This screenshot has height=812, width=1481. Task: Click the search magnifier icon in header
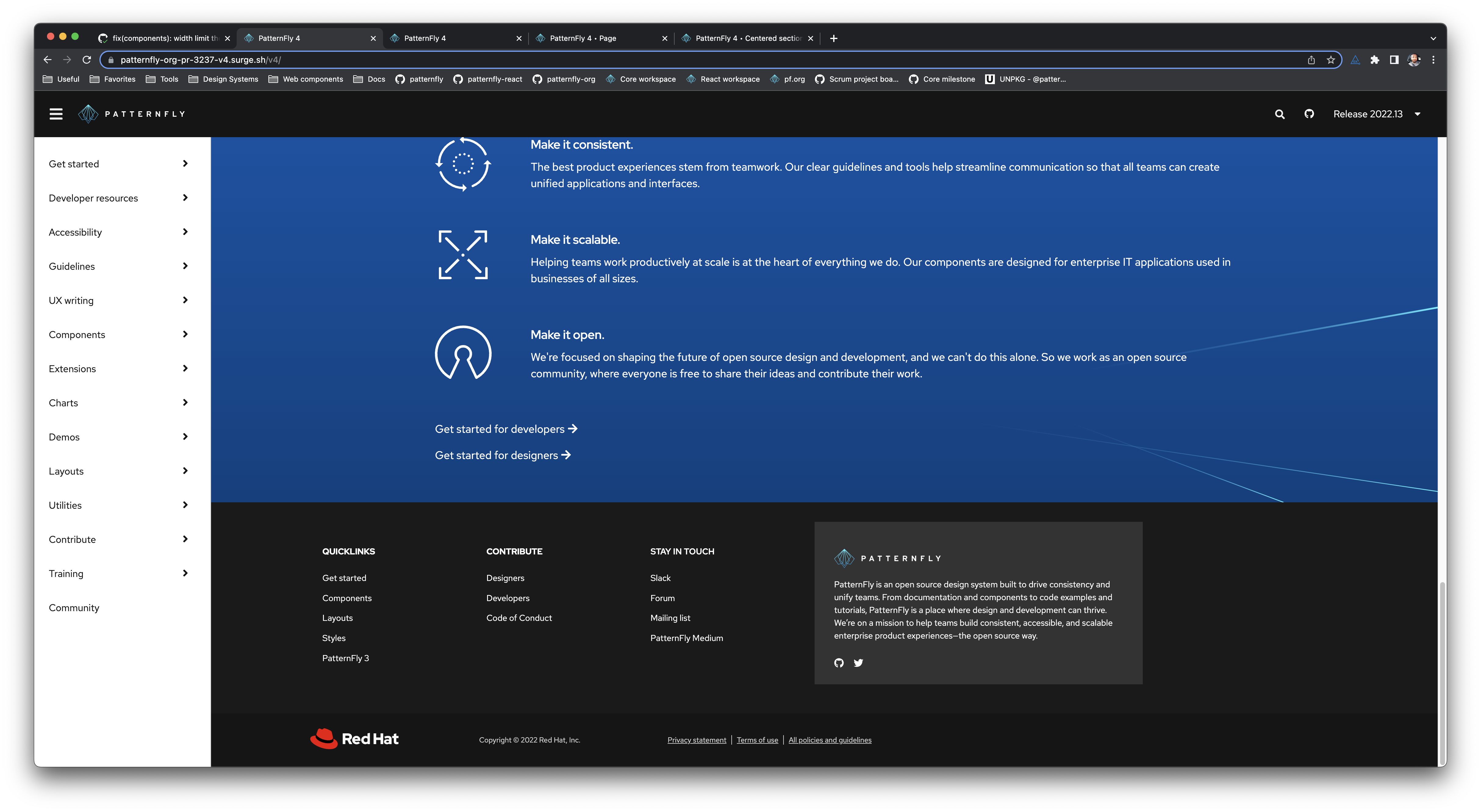1279,114
